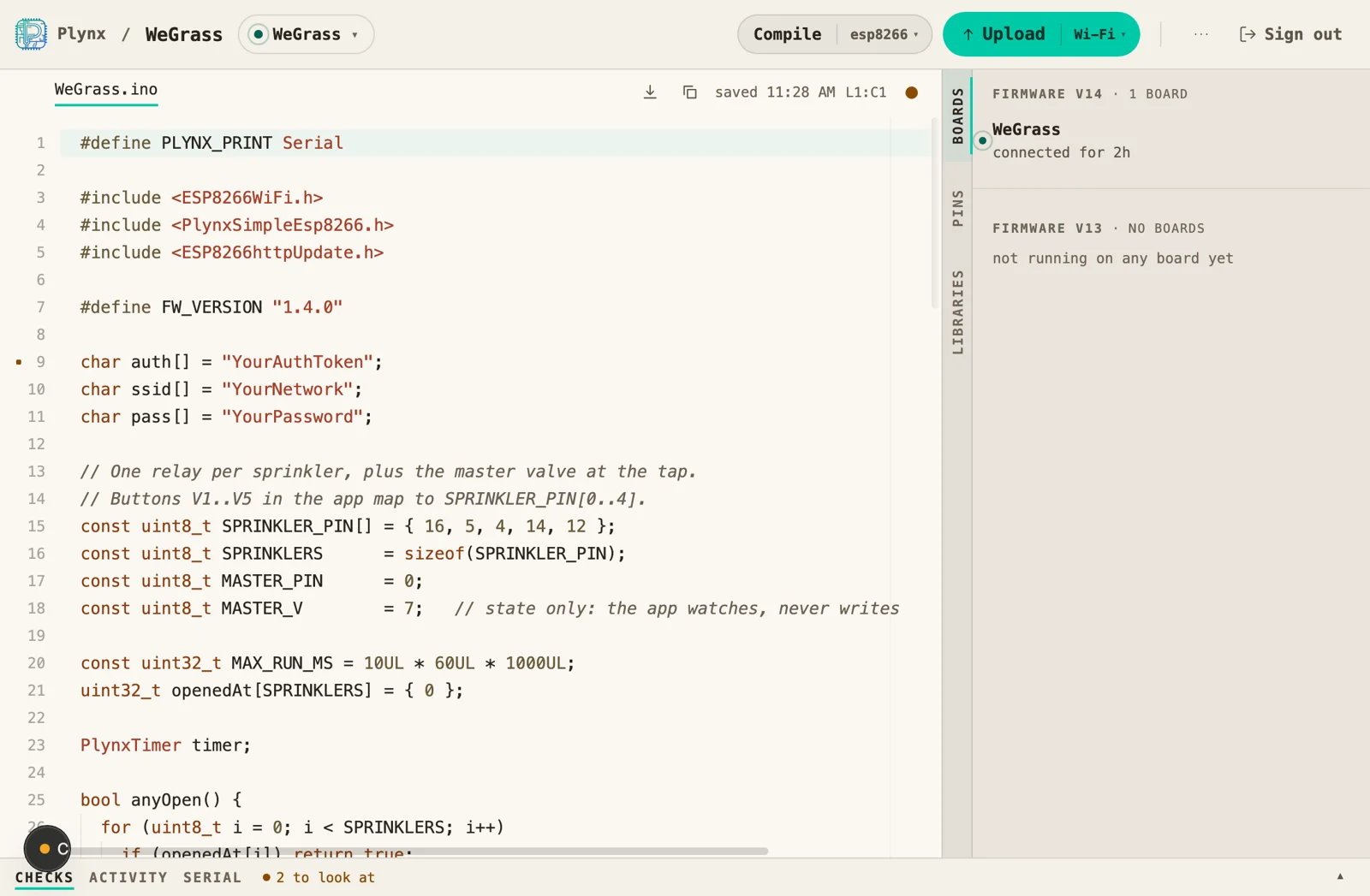Open the esp8266 board type dropdown

[884, 34]
